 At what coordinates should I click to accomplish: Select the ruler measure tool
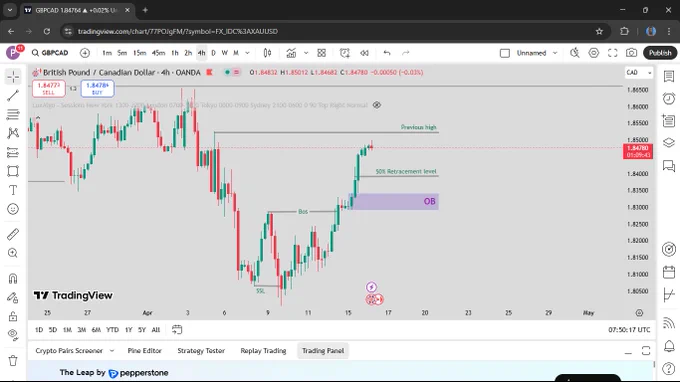[x=13, y=234]
